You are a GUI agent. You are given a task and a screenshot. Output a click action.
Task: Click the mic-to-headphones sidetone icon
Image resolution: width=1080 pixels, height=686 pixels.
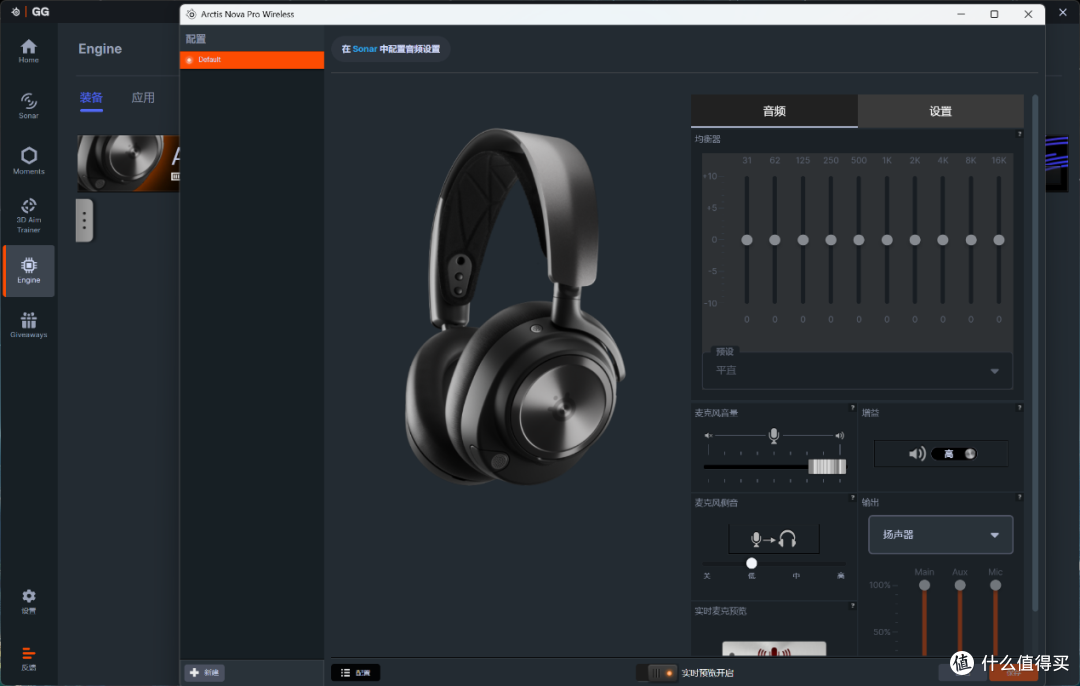[x=773, y=539]
